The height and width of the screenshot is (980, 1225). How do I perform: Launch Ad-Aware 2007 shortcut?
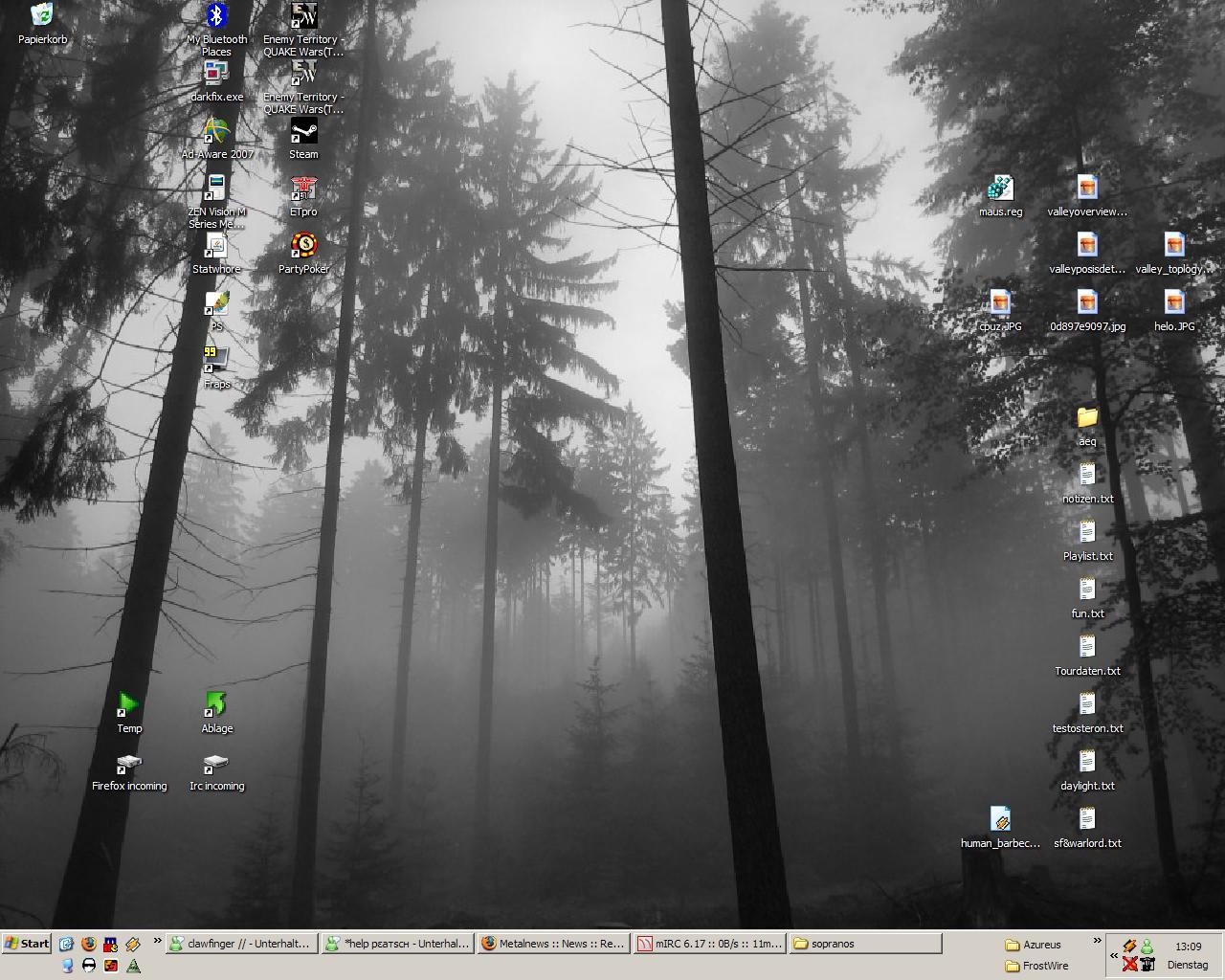[x=217, y=138]
